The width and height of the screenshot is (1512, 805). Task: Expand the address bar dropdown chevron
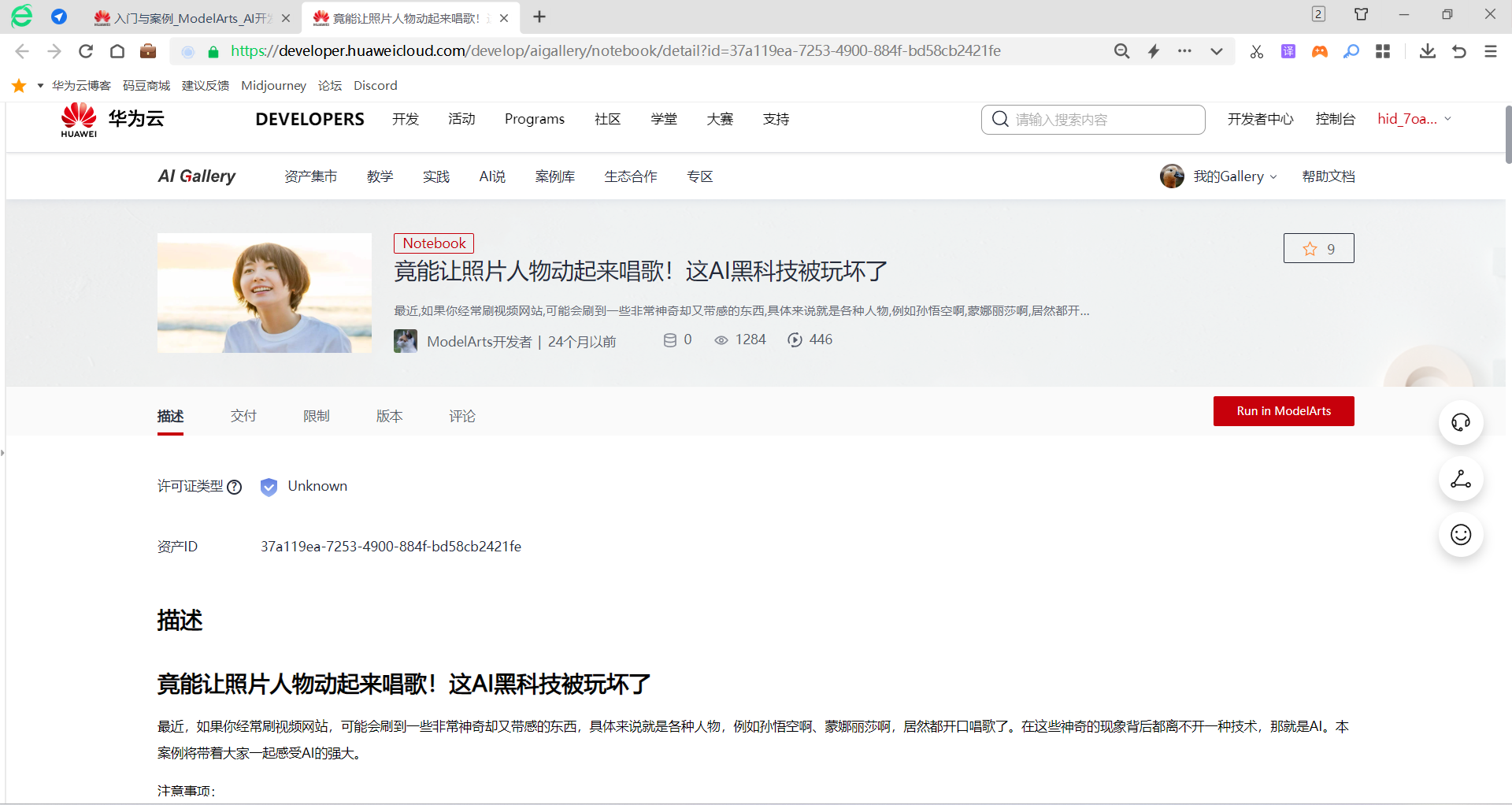click(x=1217, y=51)
